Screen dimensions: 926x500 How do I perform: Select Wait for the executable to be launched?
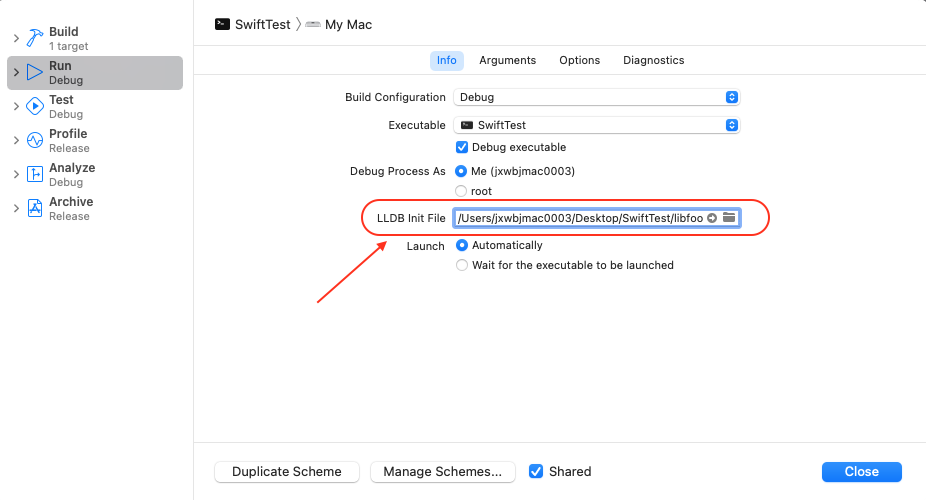(462, 265)
